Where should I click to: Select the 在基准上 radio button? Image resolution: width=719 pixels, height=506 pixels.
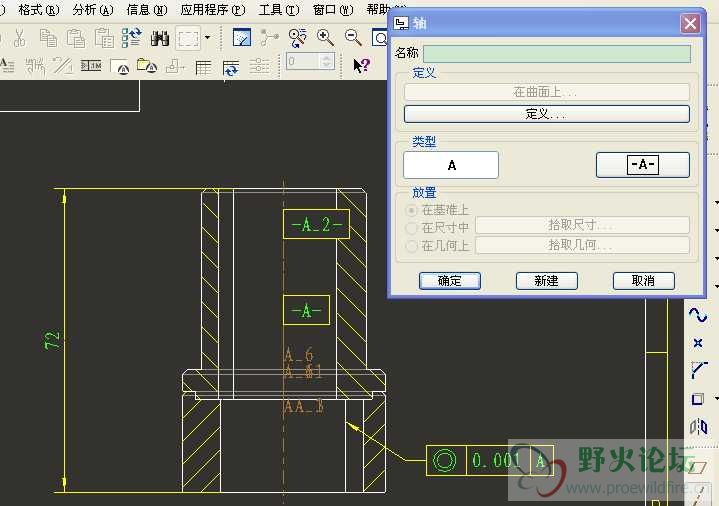pos(411,210)
